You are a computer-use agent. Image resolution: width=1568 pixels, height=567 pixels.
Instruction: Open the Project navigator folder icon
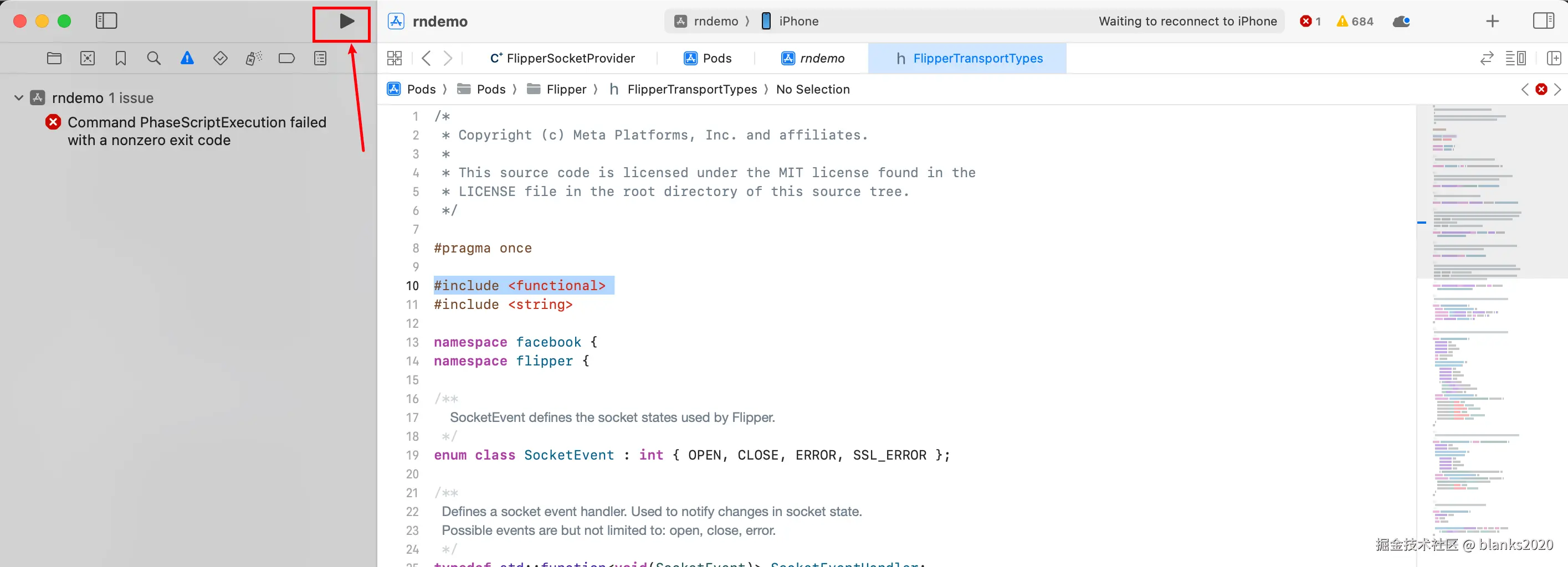[54, 58]
